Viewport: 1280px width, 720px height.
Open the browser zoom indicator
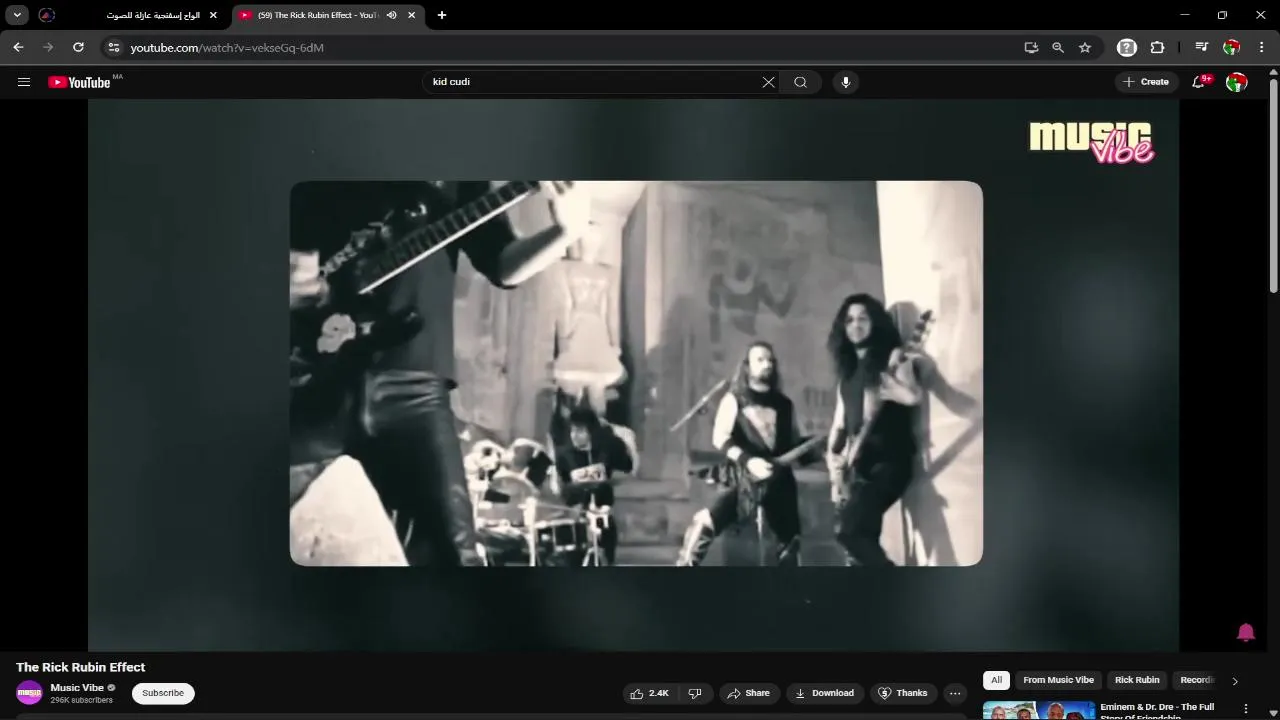click(1058, 47)
